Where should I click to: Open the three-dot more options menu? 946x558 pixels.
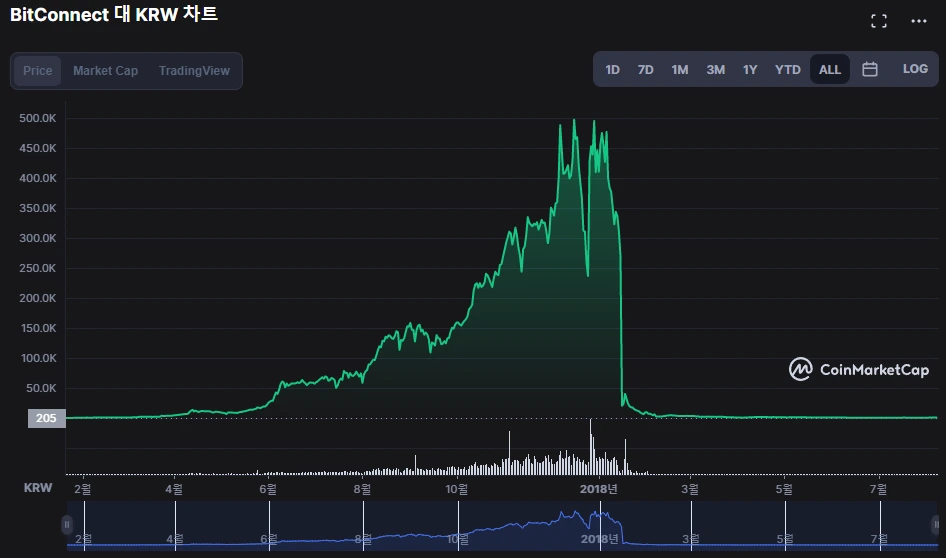pyautogui.click(x=918, y=21)
